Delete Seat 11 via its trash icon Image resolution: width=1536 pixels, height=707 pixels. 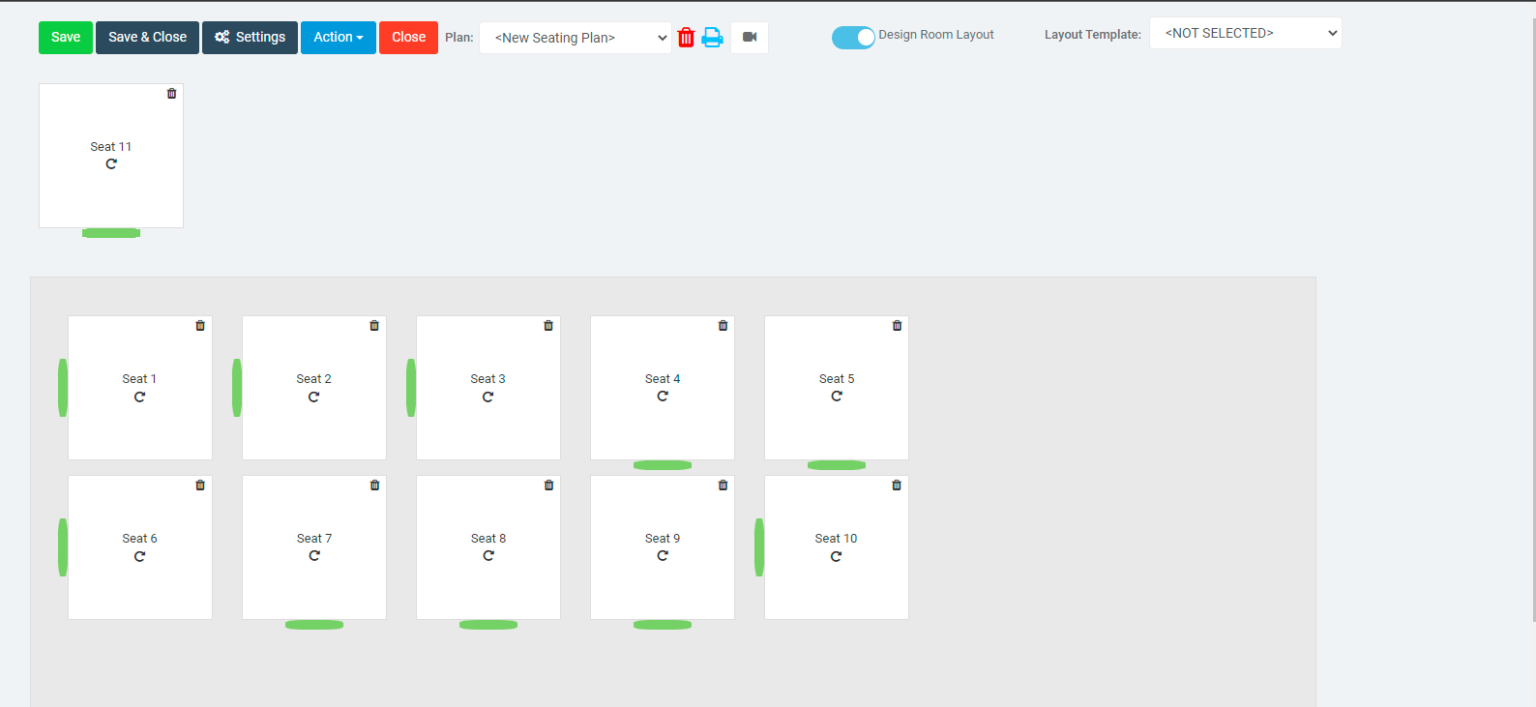pyautogui.click(x=171, y=93)
